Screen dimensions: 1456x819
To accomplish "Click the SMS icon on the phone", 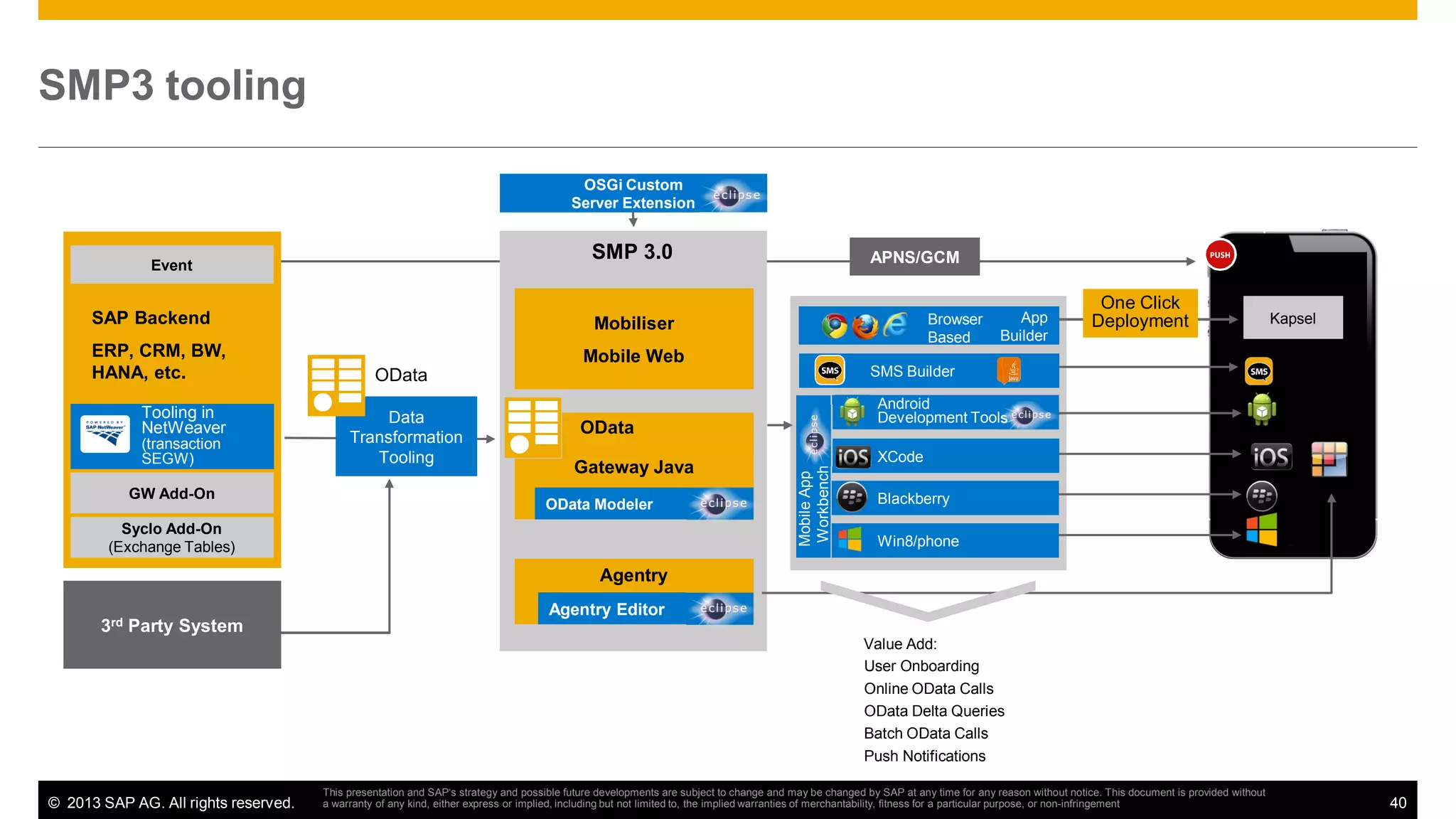I will coord(1259,372).
